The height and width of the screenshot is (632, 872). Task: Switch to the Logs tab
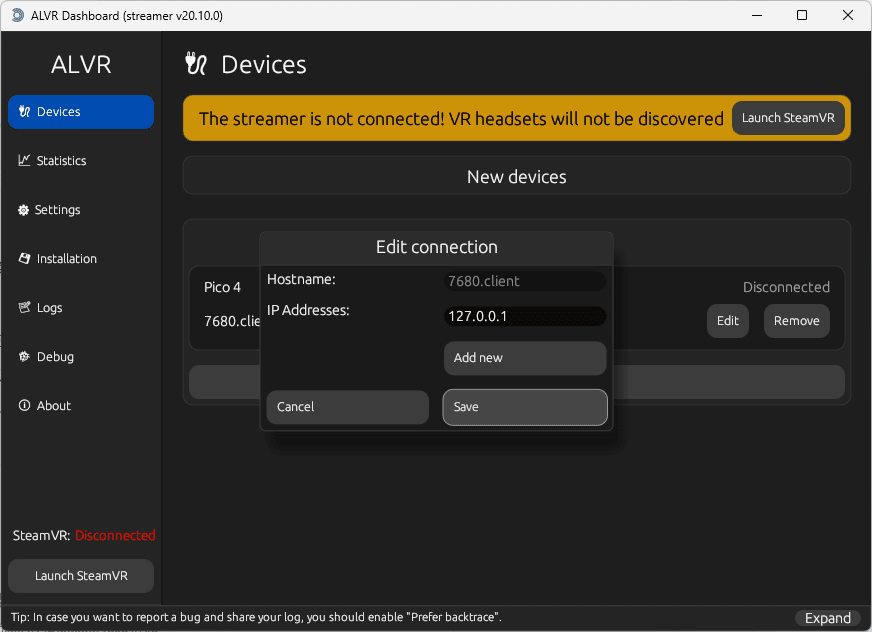point(40,308)
